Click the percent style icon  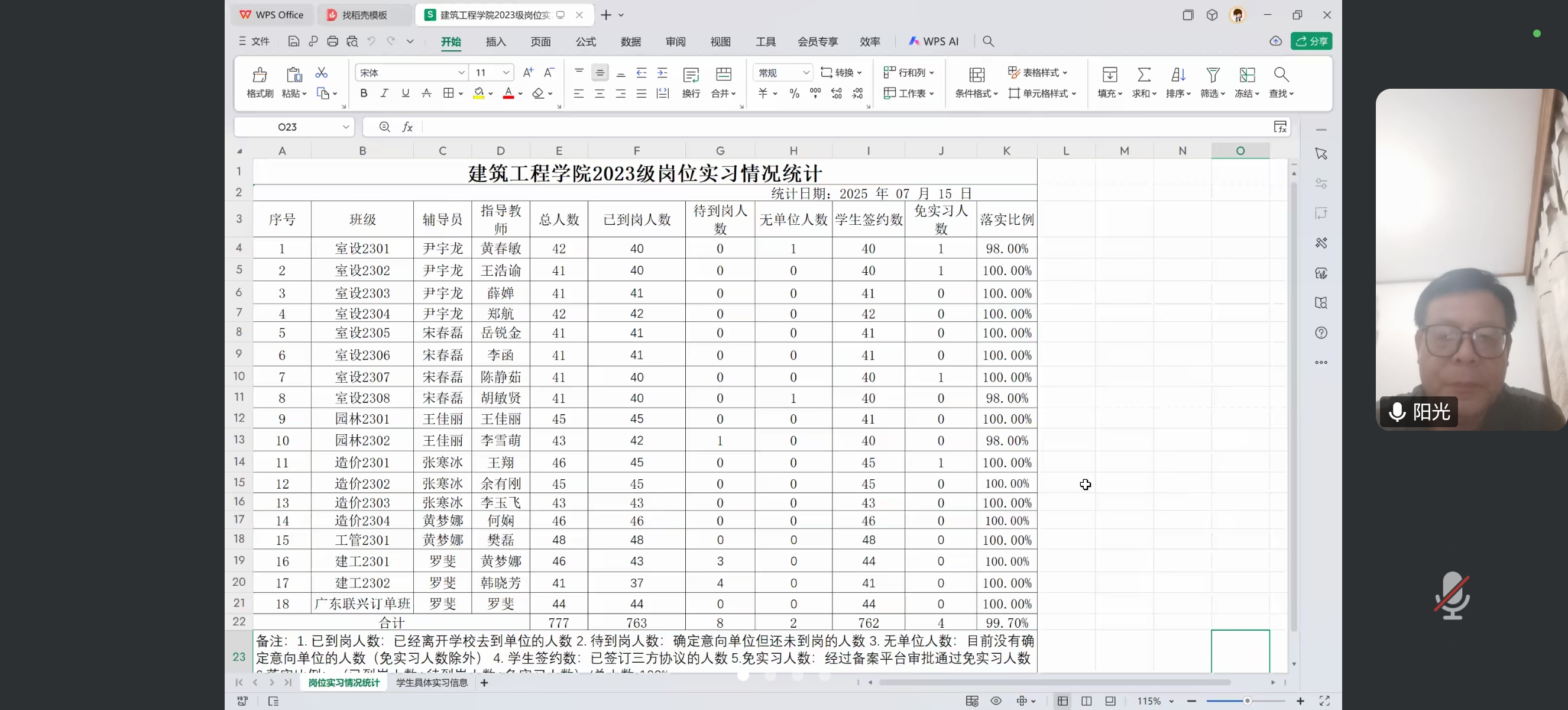(793, 93)
